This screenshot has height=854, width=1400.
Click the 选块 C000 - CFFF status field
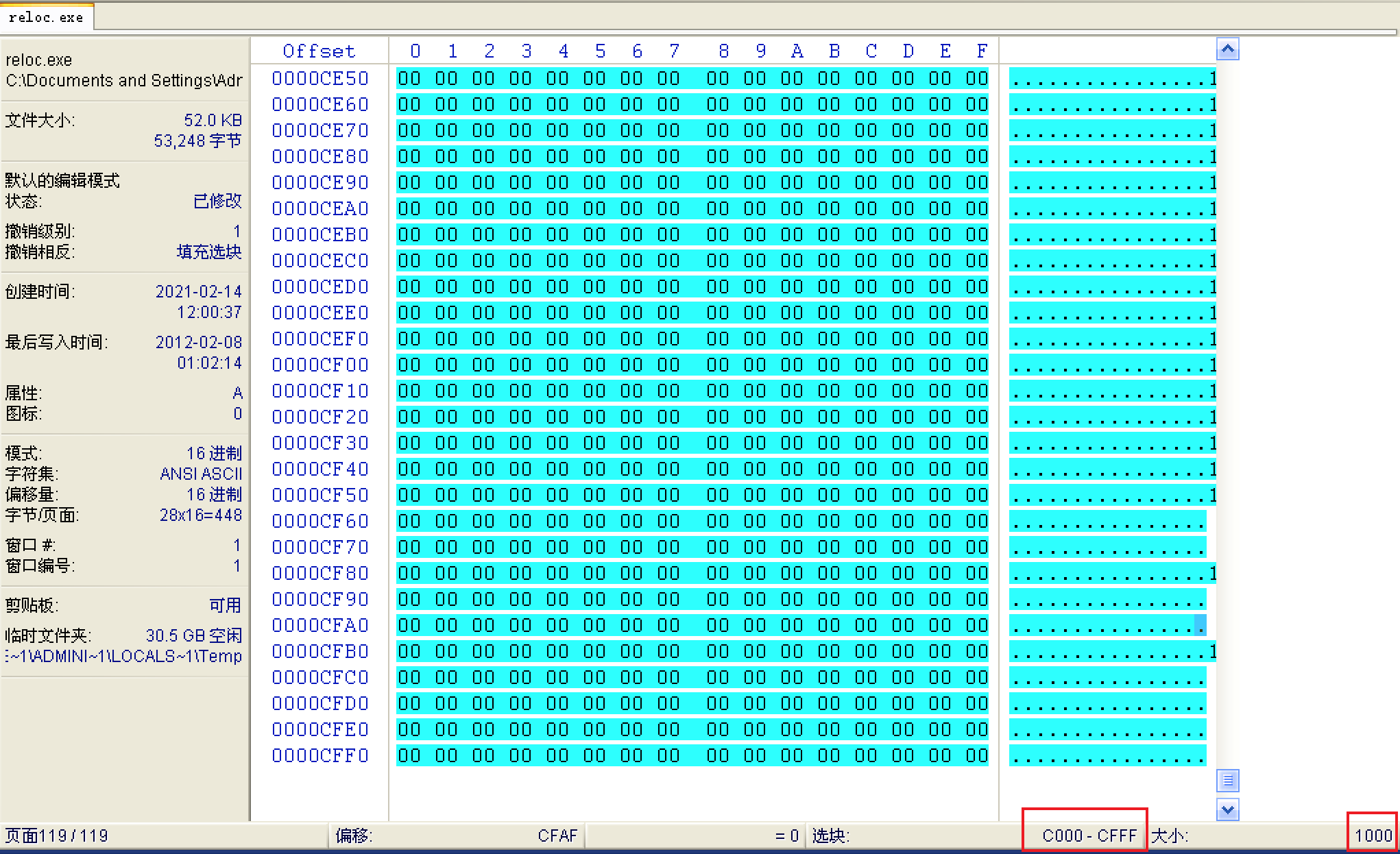pos(1089,835)
